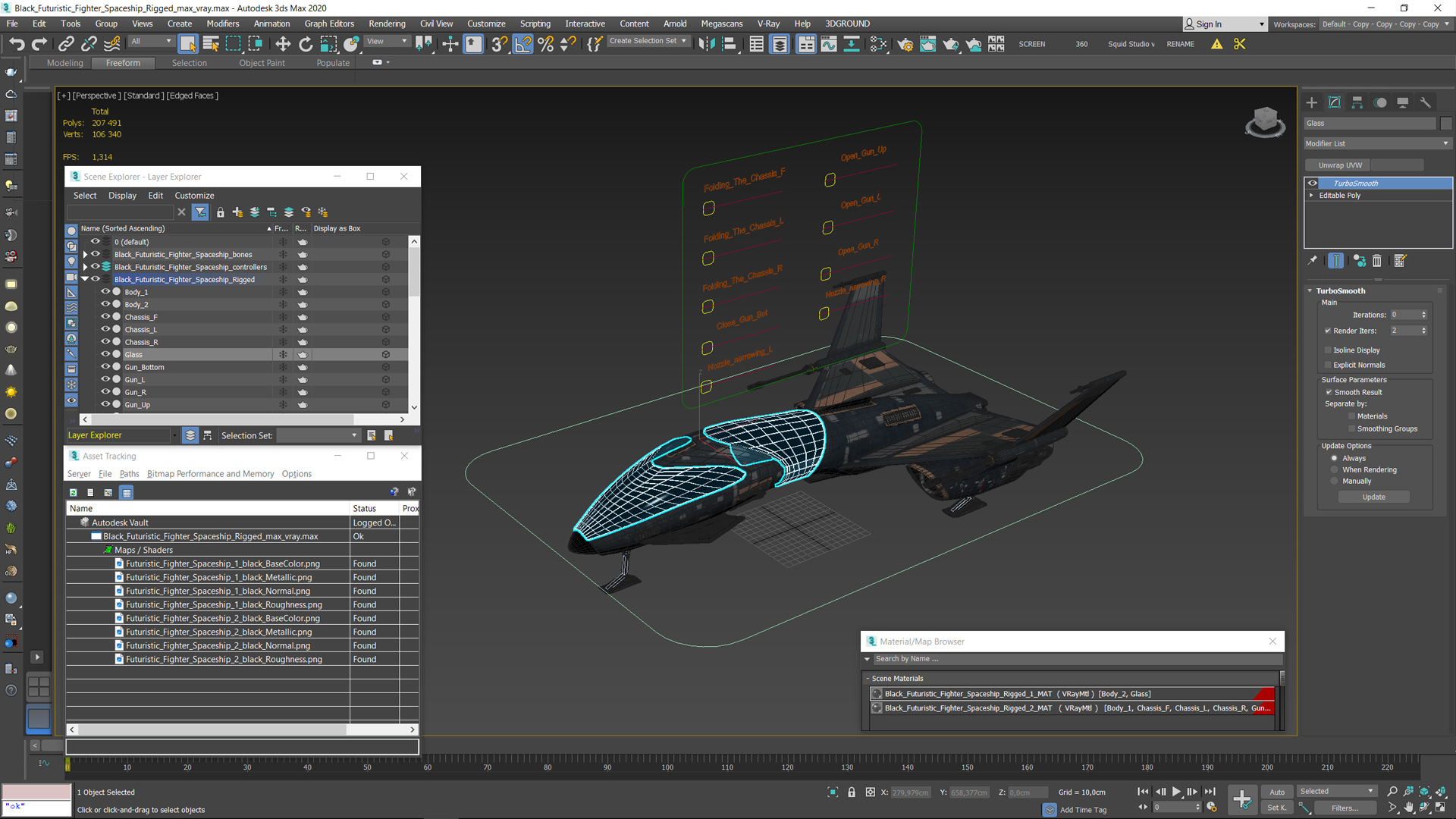Image resolution: width=1456 pixels, height=819 pixels.
Task: Click the Glass object color swatch
Action: click(1445, 124)
